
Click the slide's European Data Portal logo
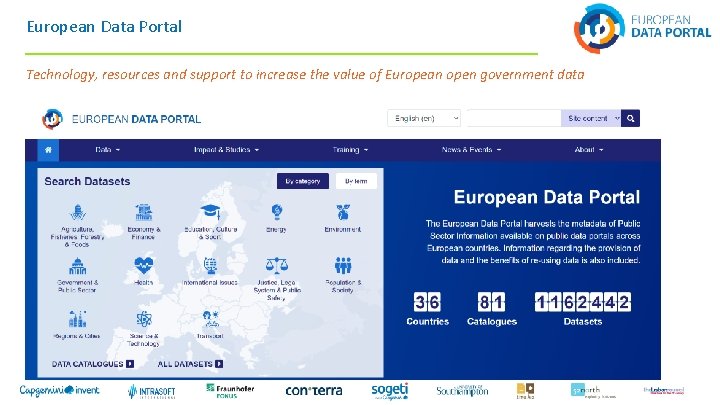642,28
